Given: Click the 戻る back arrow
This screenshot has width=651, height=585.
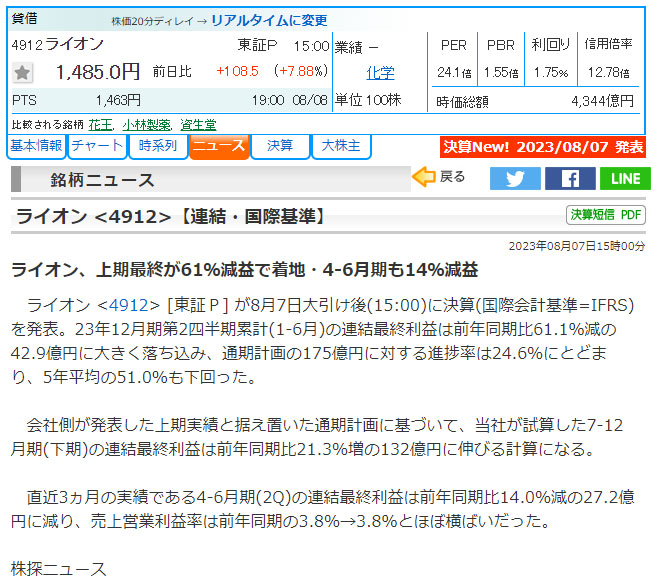Looking at the screenshot, I should [438, 178].
